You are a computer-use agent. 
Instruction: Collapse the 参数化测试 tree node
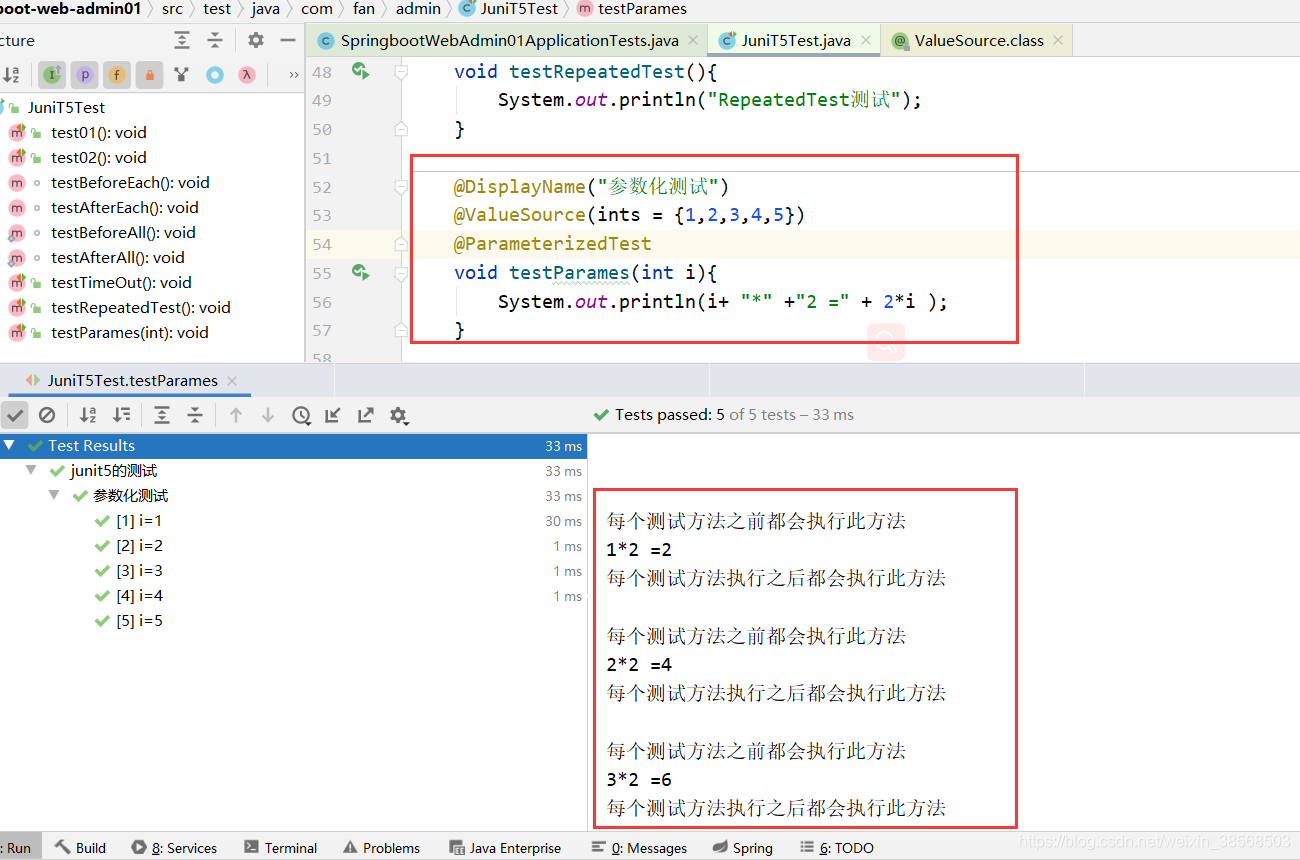pos(53,496)
